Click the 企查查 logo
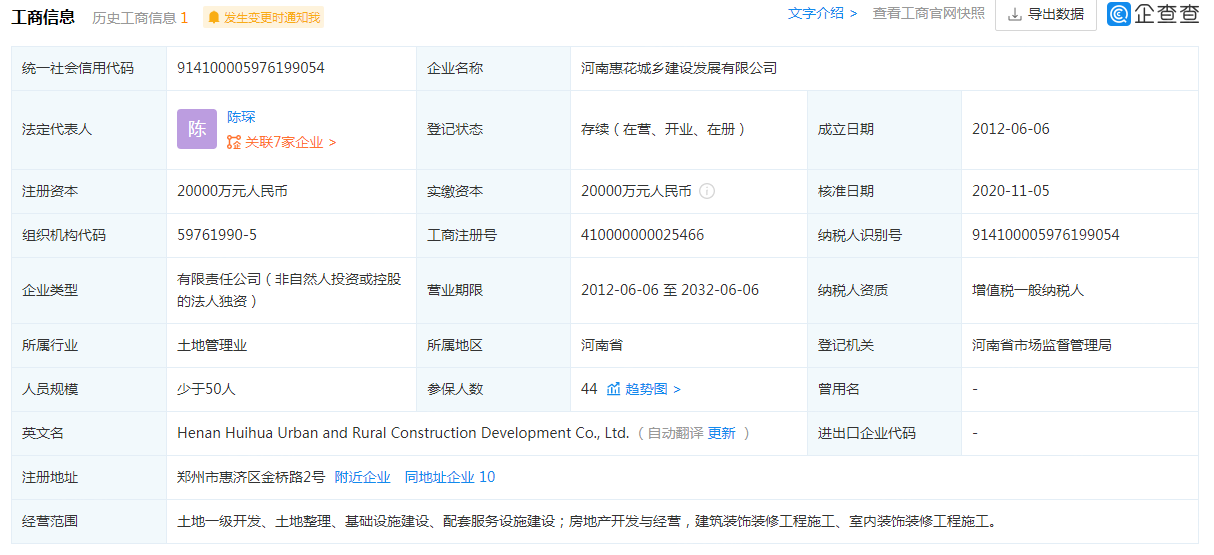This screenshot has width=1214, height=555. [1153, 14]
